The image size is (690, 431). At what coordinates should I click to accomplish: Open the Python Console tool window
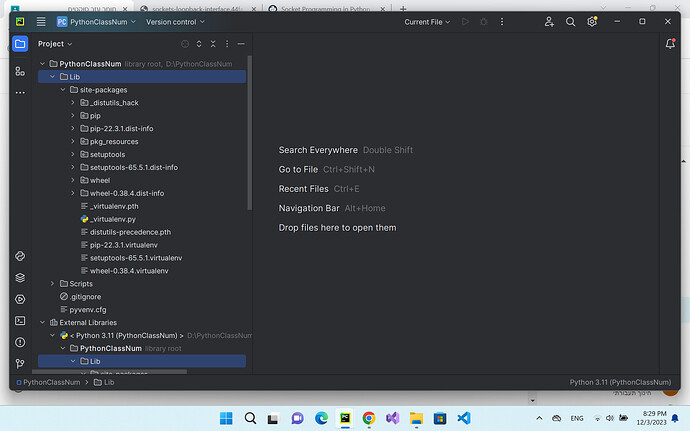point(20,256)
